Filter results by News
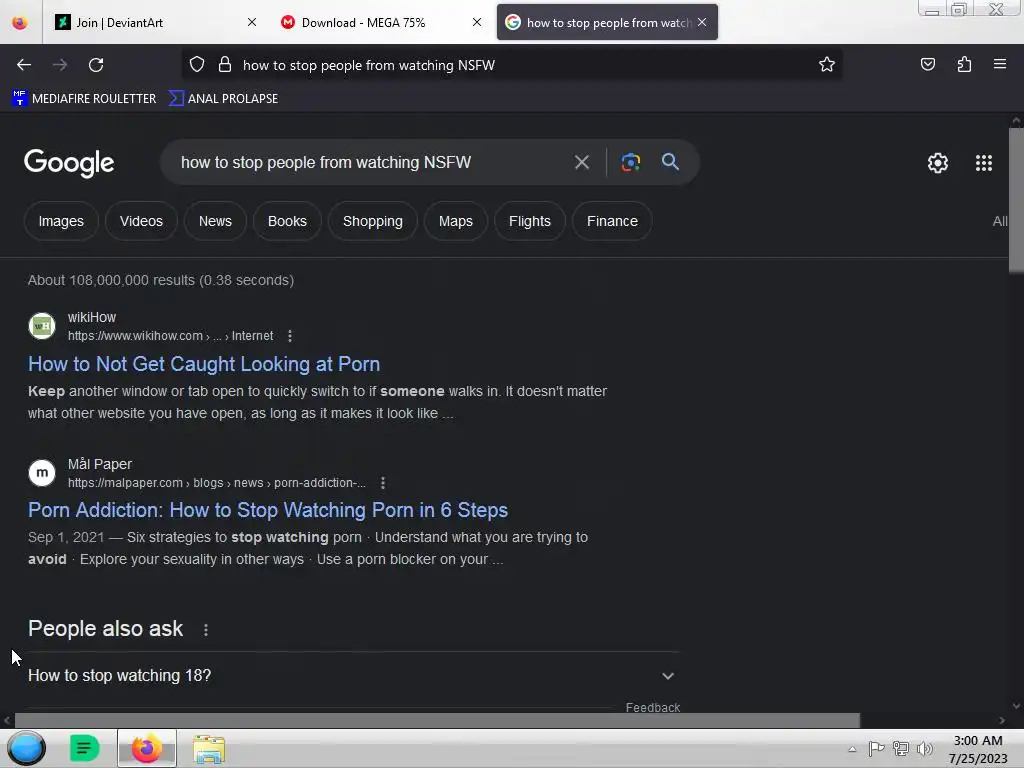 tap(215, 221)
